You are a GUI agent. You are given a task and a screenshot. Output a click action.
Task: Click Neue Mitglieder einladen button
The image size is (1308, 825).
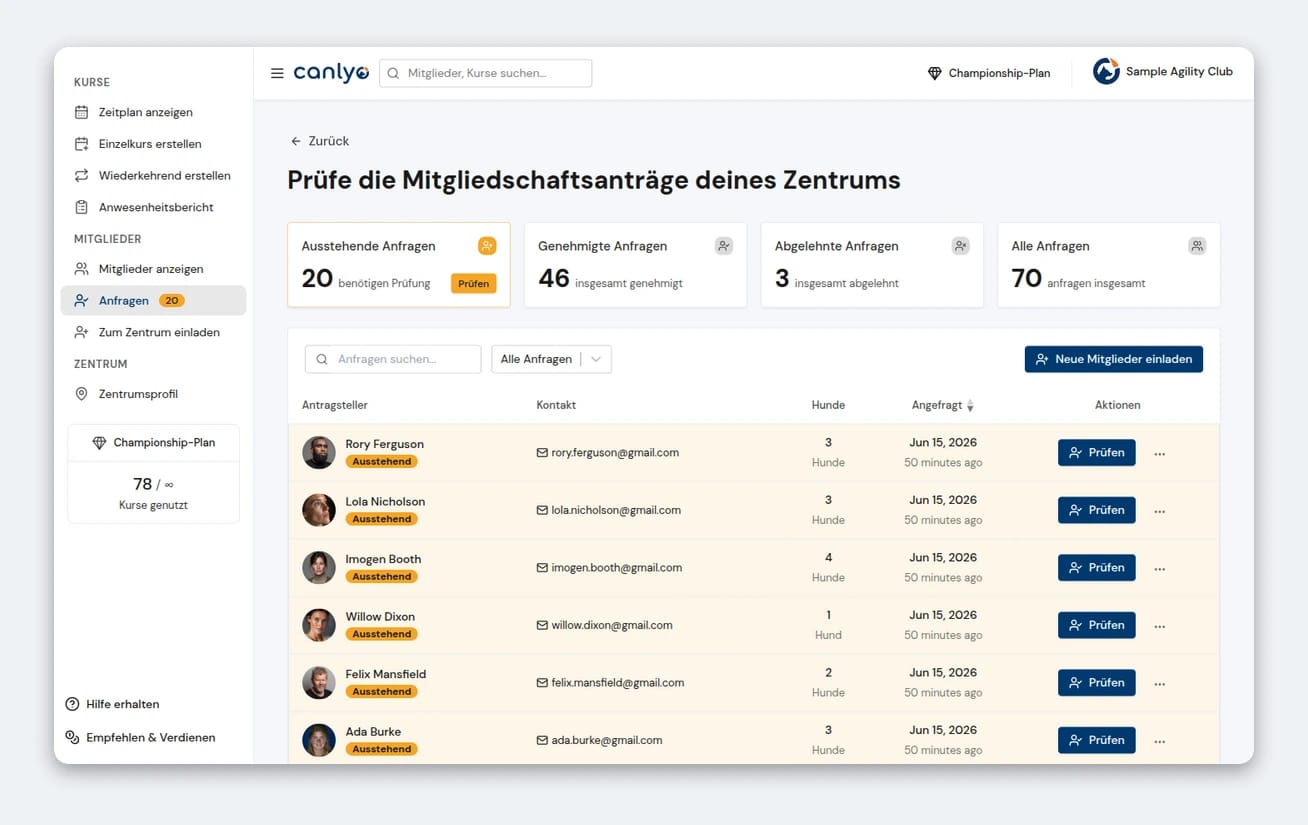click(x=1114, y=359)
